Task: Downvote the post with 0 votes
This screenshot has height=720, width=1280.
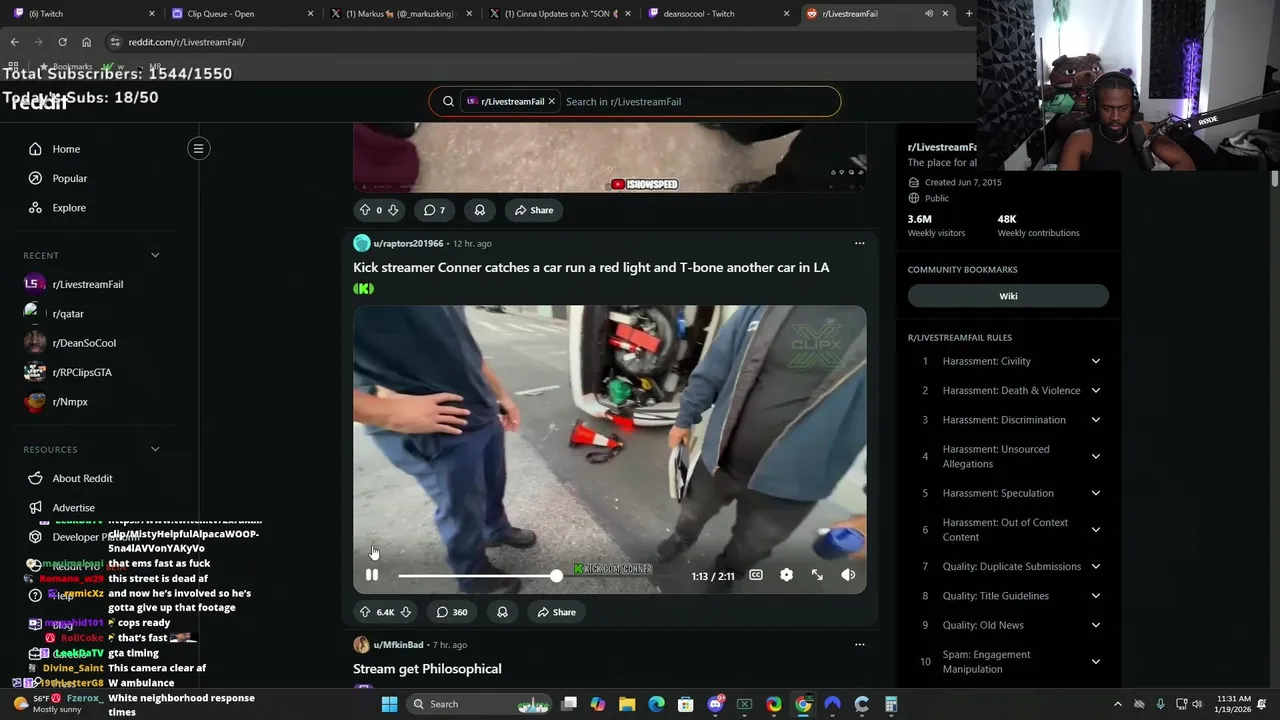Action: coord(393,210)
